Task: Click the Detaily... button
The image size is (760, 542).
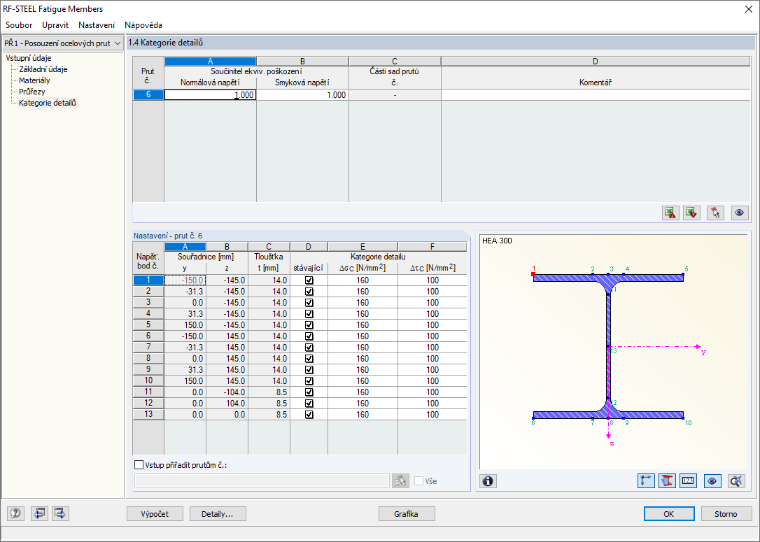Action: coord(217,514)
